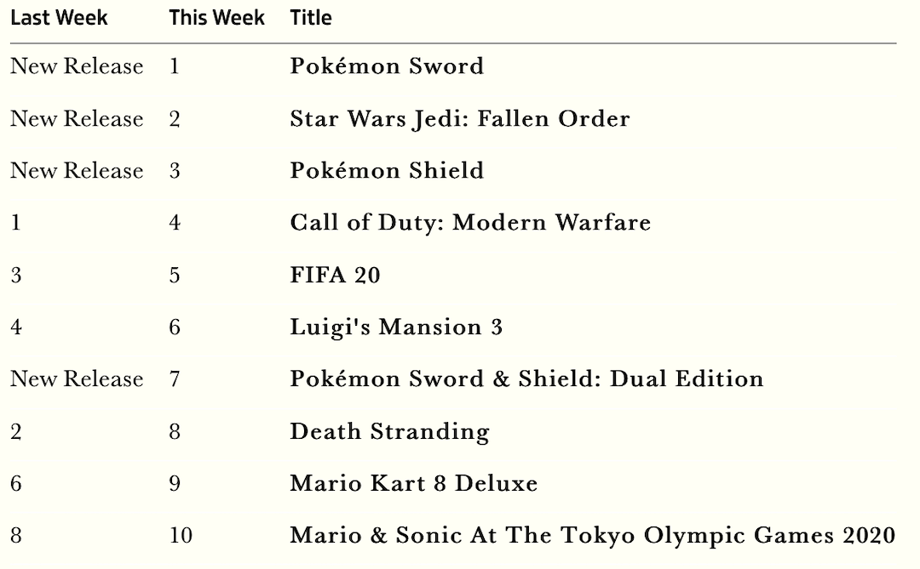Choose the Mario Kart 8 Deluxe title
Screen dimensions: 920x569
(x=414, y=484)
